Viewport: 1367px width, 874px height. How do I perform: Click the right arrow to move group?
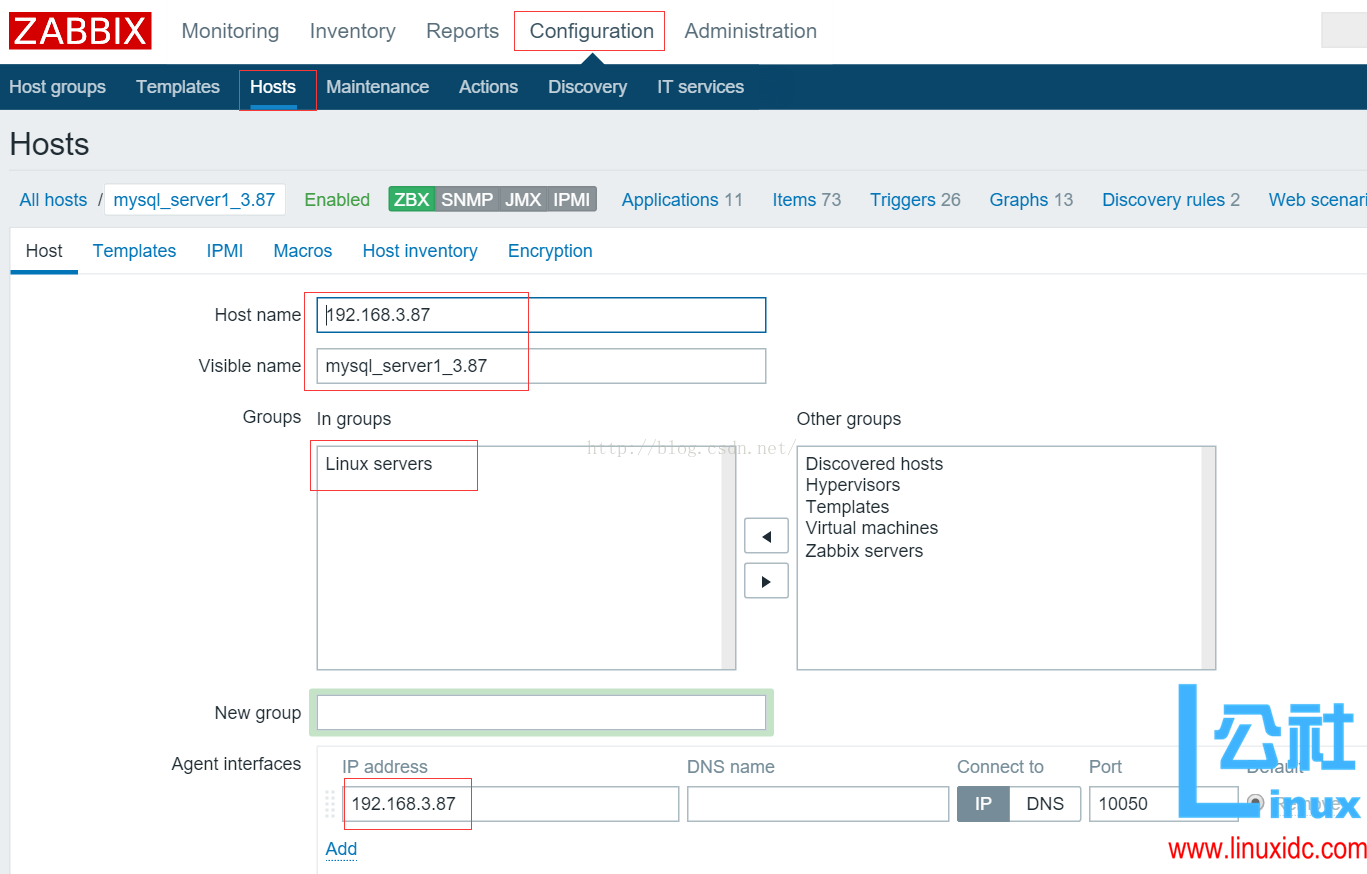coord(765,580)
